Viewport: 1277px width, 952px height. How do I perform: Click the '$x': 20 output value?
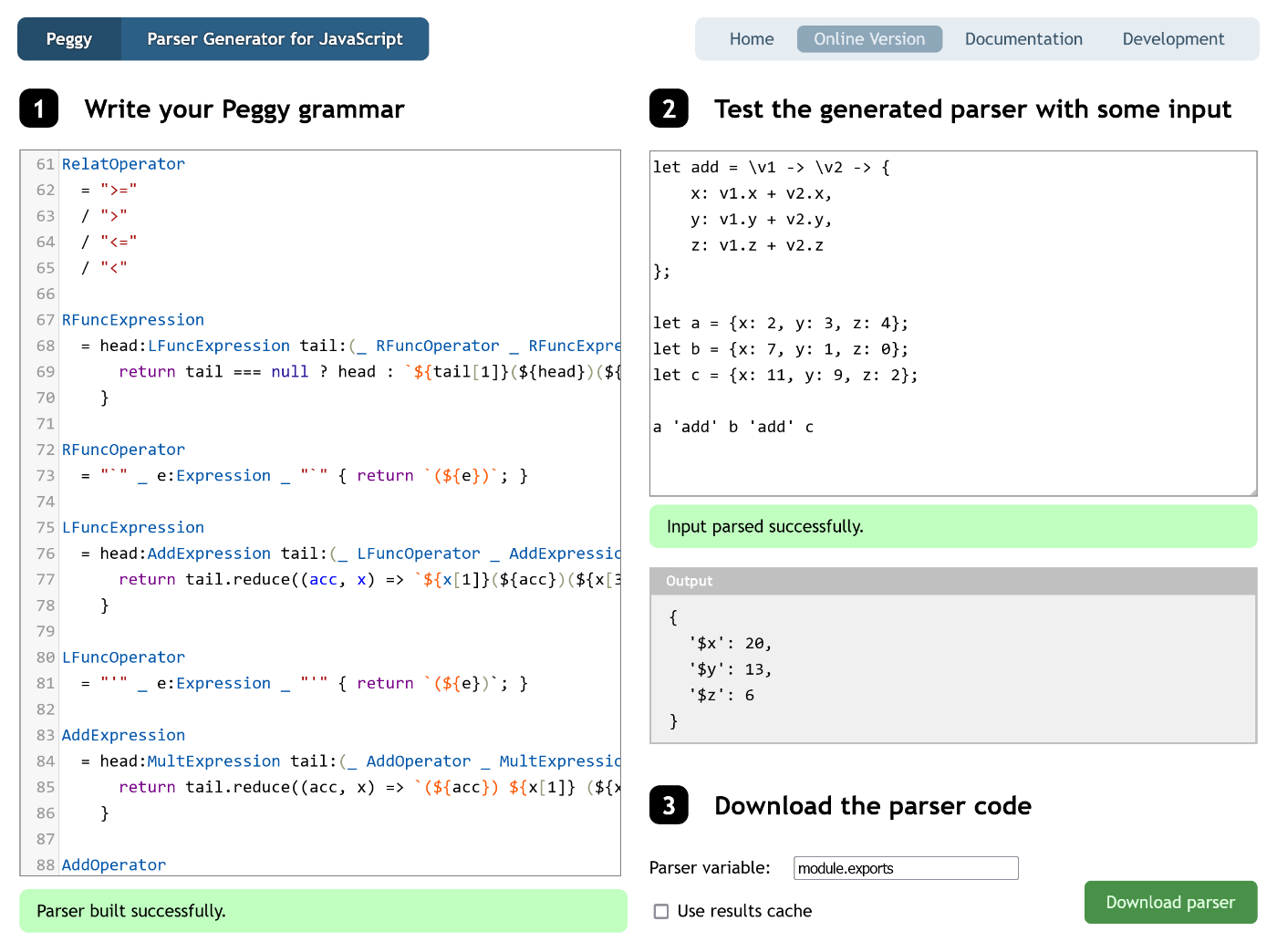tap(731, 644)
